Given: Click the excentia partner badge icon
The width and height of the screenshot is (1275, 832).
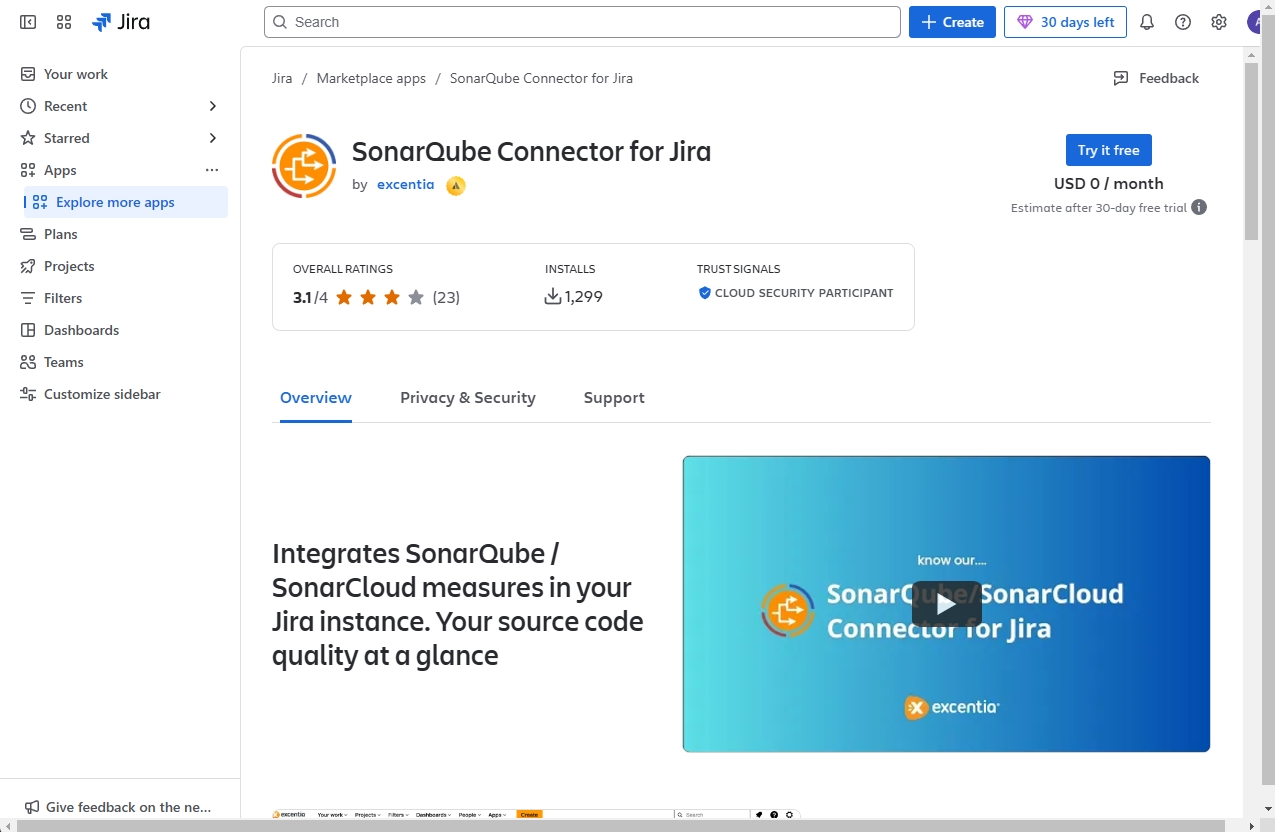Looking at the screenshot, I should [x=456, y=185].
